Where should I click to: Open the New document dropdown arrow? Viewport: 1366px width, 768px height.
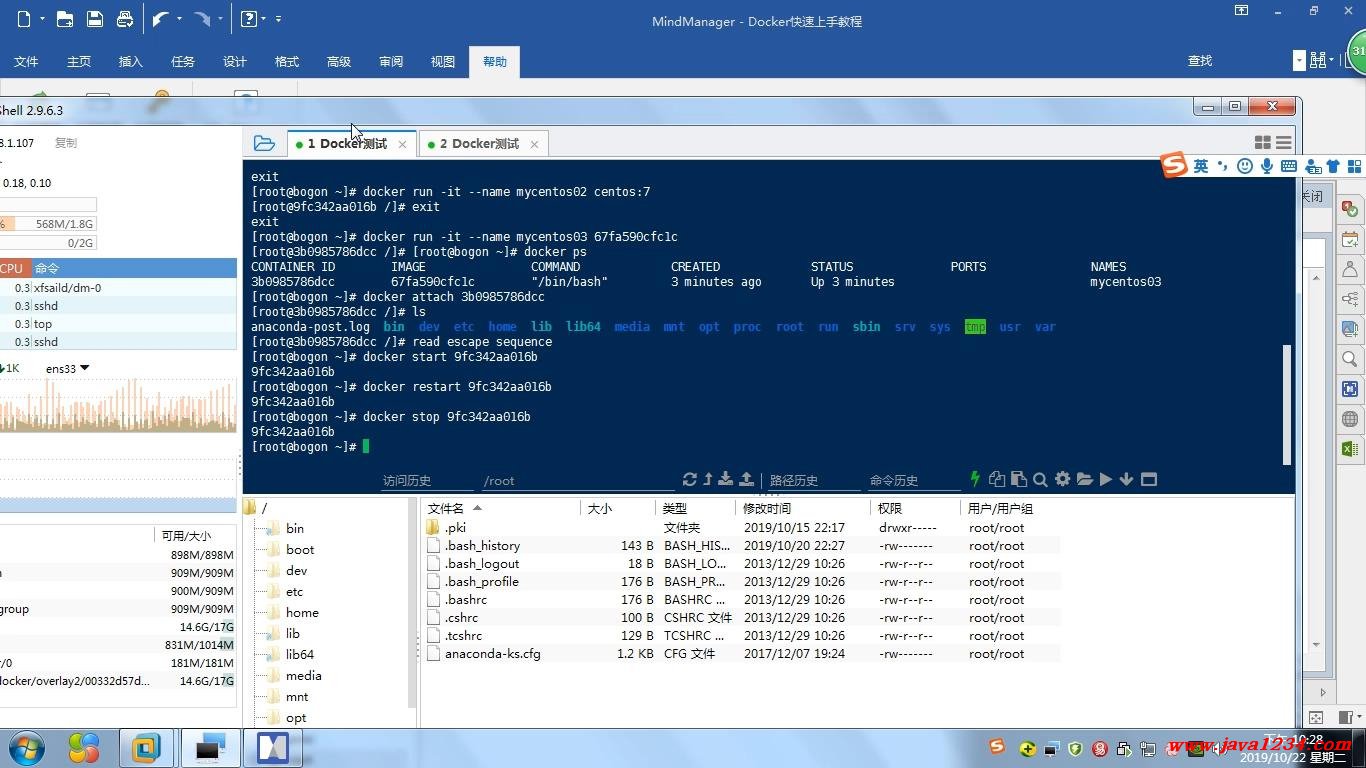coord(41,18)
